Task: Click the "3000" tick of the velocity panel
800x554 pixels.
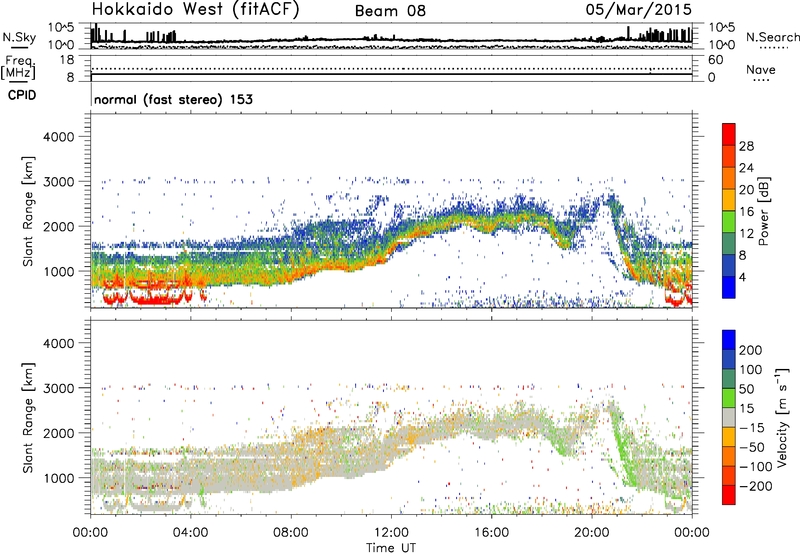Action: point(59,388)
